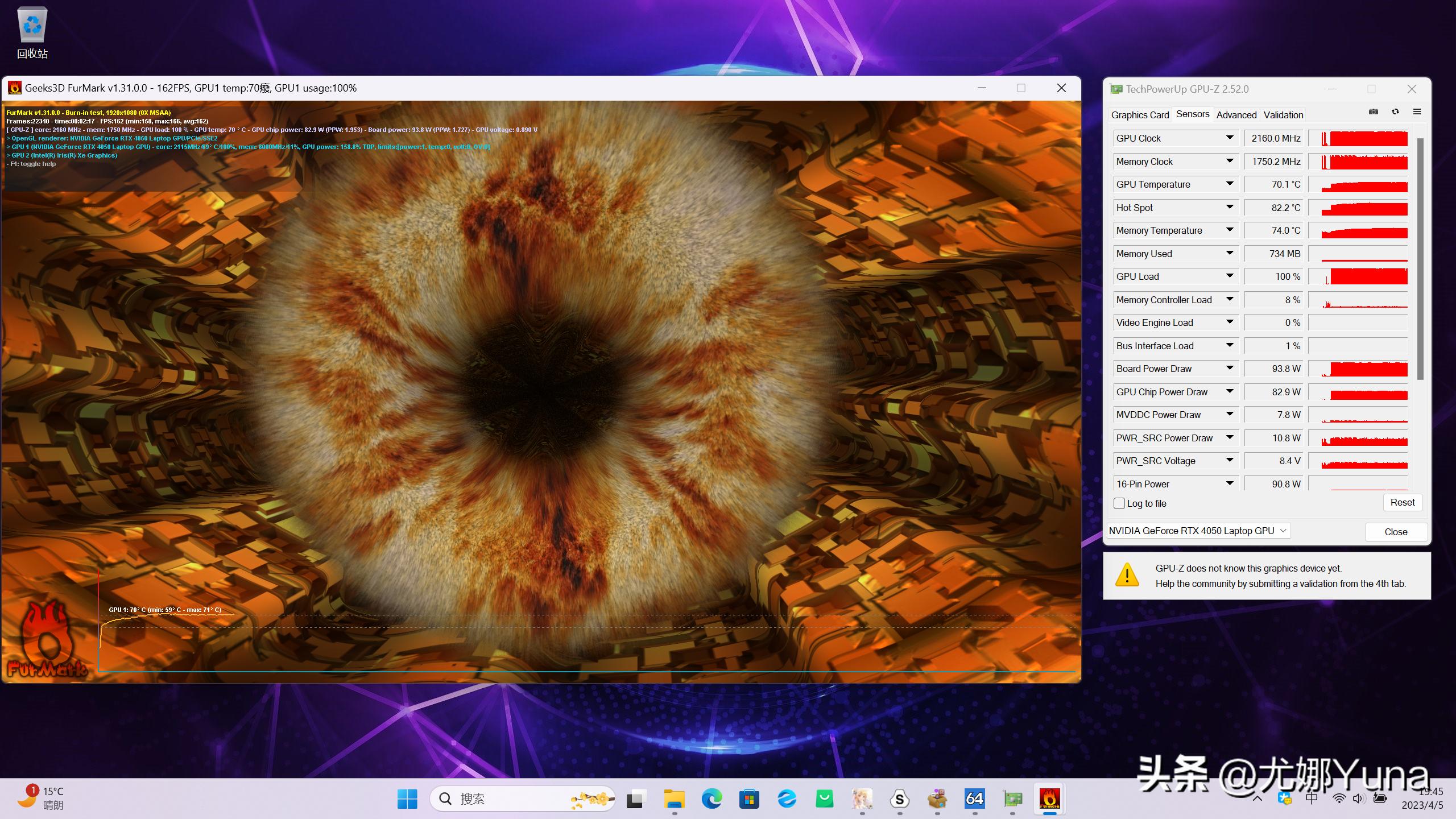Screen dimensions: 1456x819
Task: Open the Validation tab
Action: [1283, 115]
